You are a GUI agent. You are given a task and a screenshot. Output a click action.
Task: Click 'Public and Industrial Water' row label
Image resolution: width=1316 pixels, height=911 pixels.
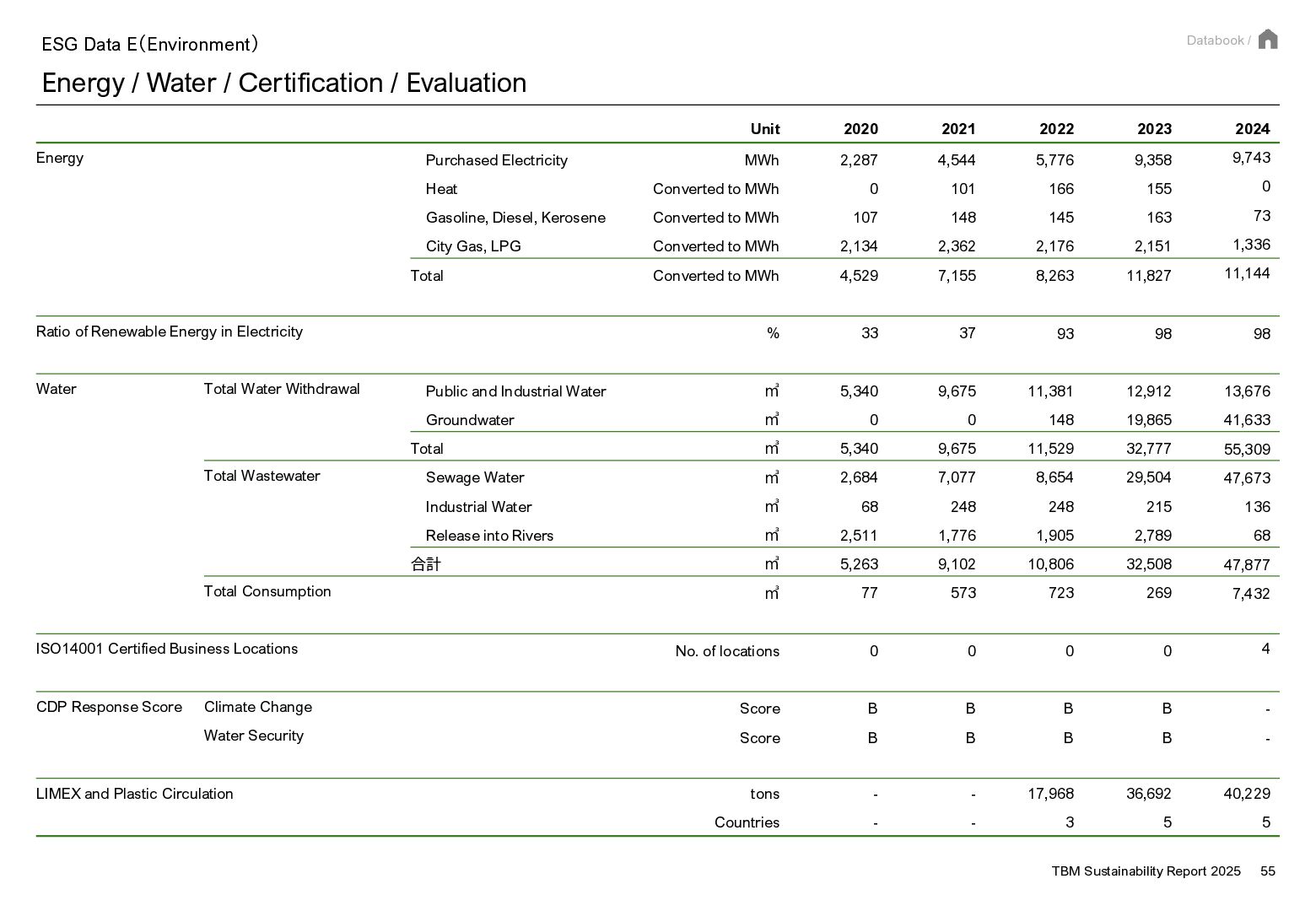click(515, 391)
